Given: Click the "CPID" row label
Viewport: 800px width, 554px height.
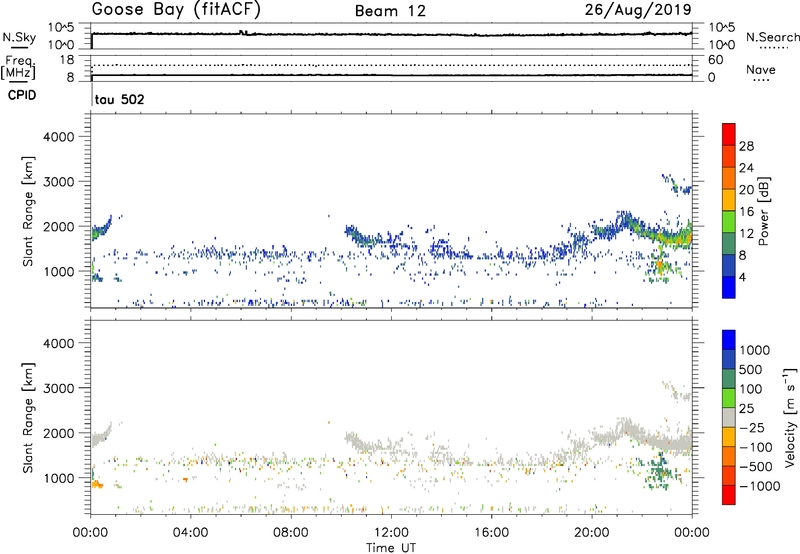Looking at the screenshot, I should pos(22,95).
